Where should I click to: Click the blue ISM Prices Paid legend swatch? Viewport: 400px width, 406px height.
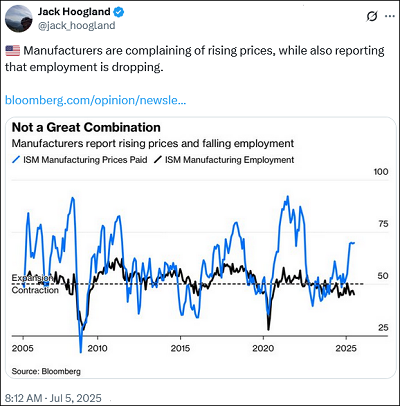point(16,160)
